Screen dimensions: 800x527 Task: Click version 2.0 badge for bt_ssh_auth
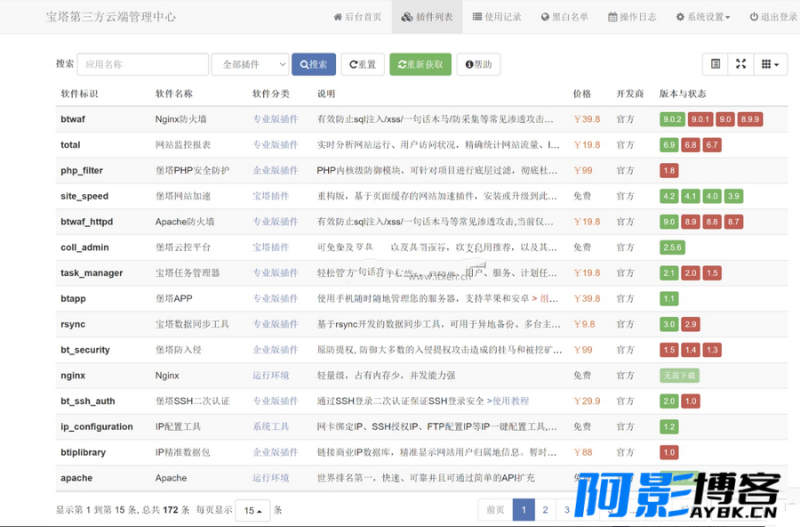coord(669,401)
